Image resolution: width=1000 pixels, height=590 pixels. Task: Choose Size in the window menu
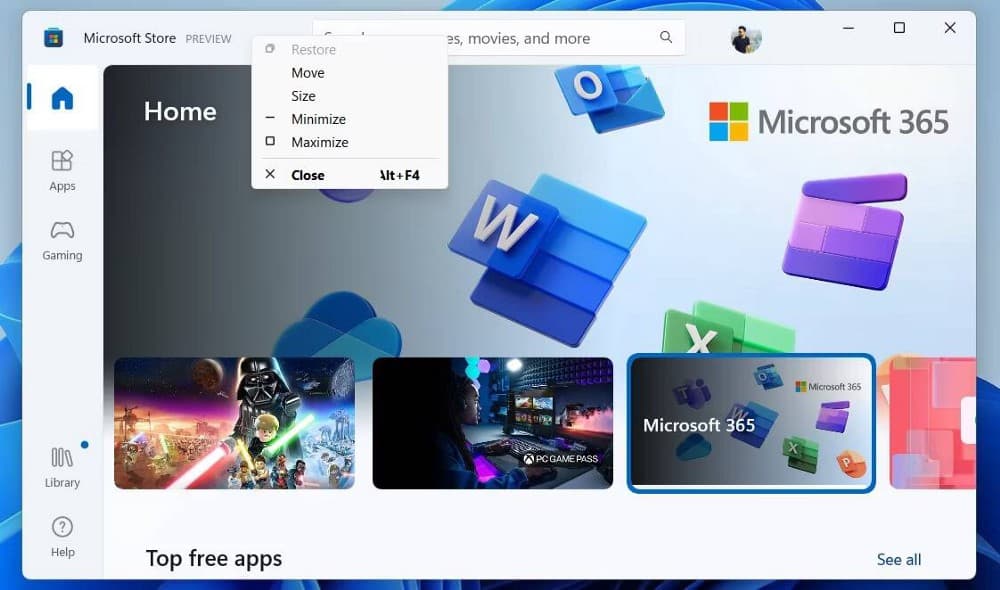303,95
